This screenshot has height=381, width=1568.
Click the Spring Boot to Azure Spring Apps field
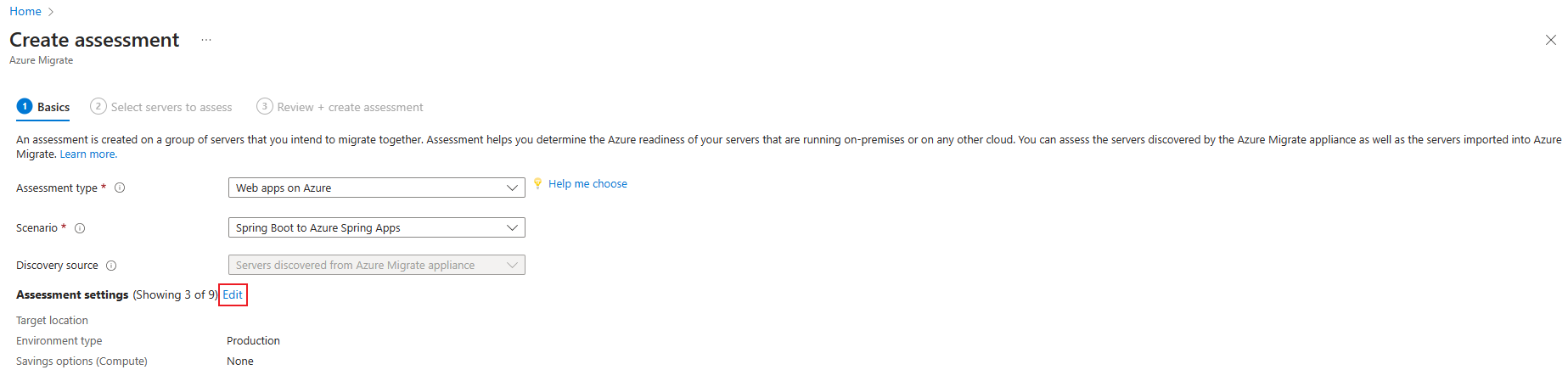point(376,227)
